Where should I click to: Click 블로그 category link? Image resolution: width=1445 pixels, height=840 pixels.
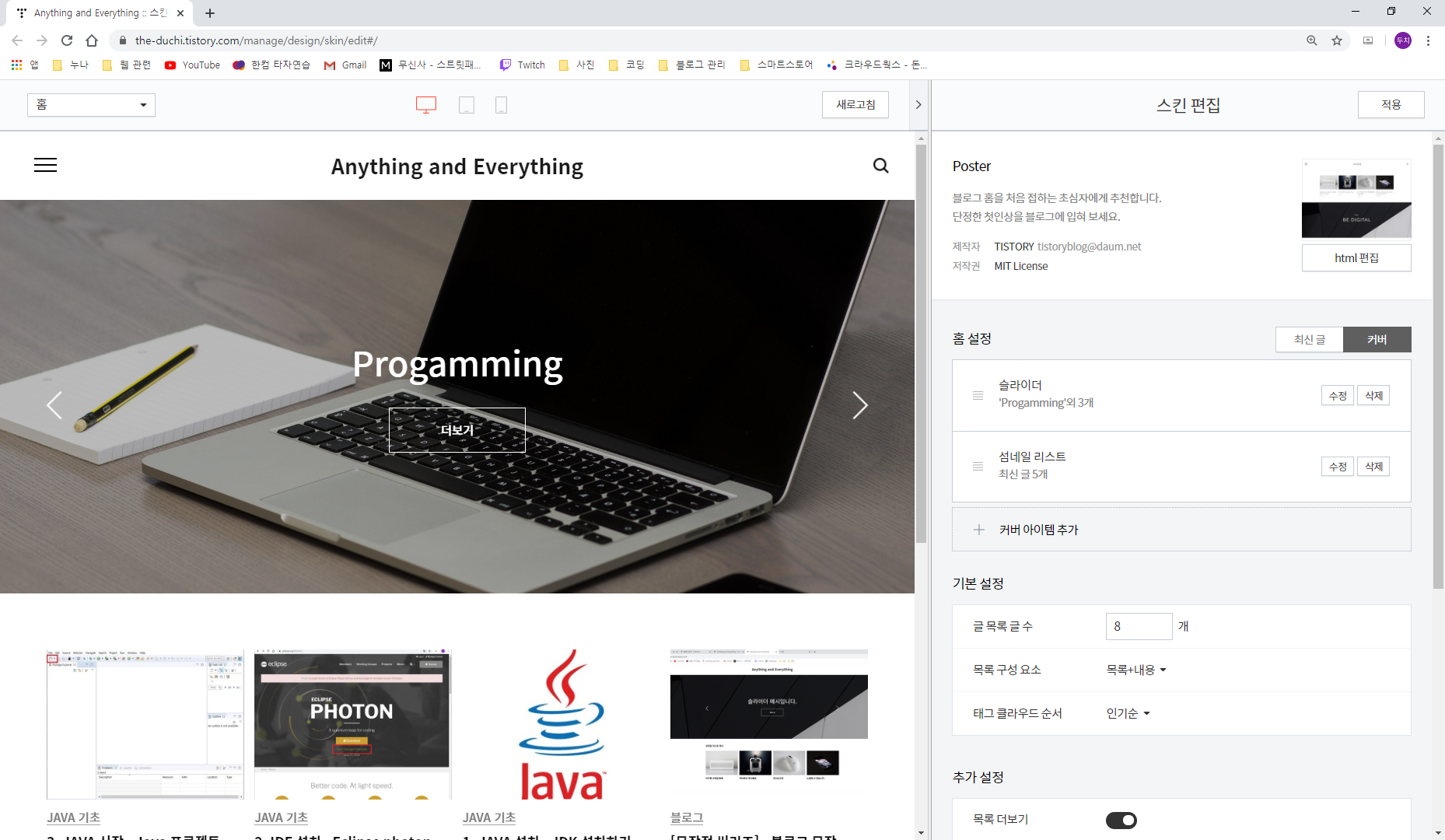pos(687,817)
